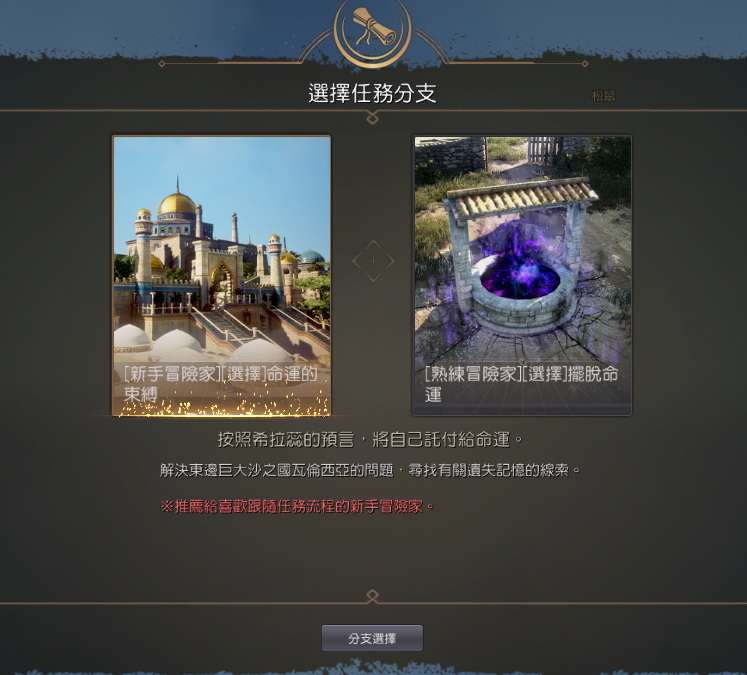Click the 松鼠 watermark text
The width and height of the screenshot is (747, 675).
pyautogui.click(x=604, y=96)
